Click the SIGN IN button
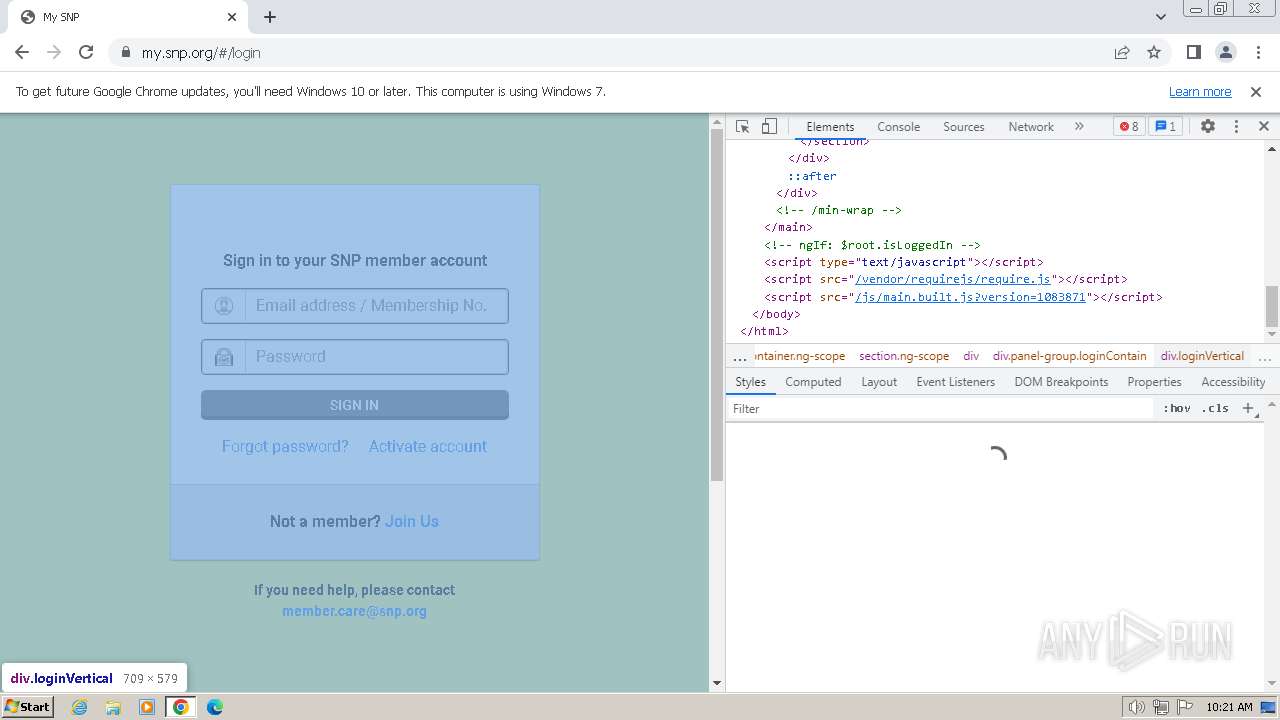Viewport: 1280px width, 720px height. pos(355,405)
